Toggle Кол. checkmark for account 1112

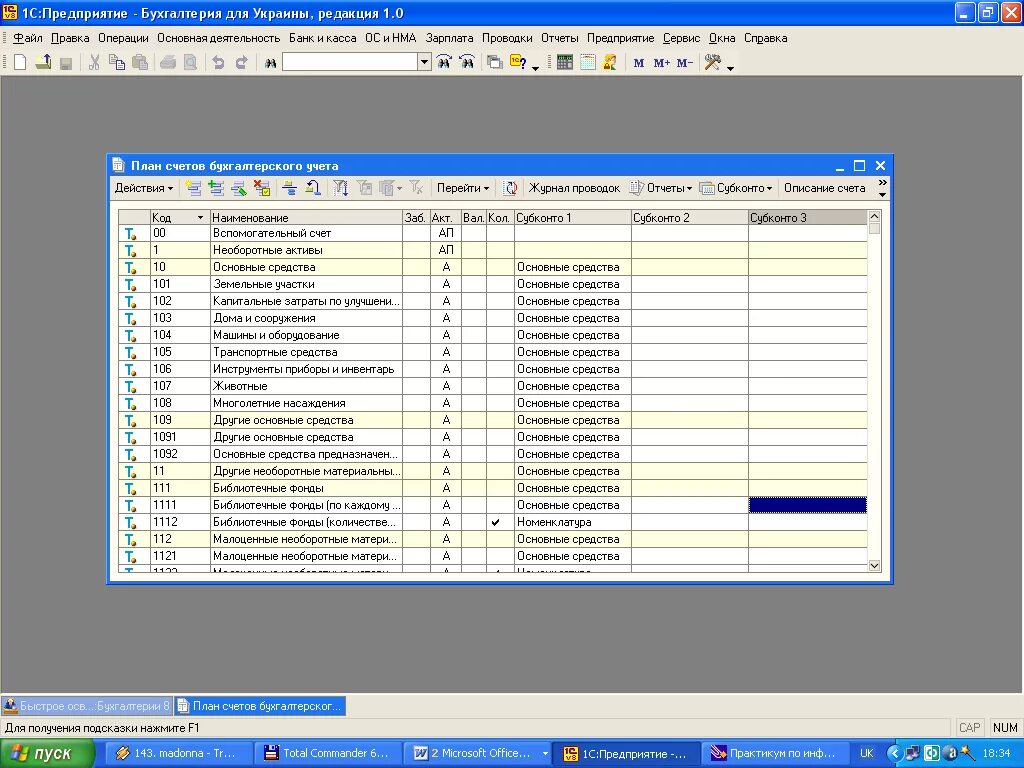click(496, 522)
